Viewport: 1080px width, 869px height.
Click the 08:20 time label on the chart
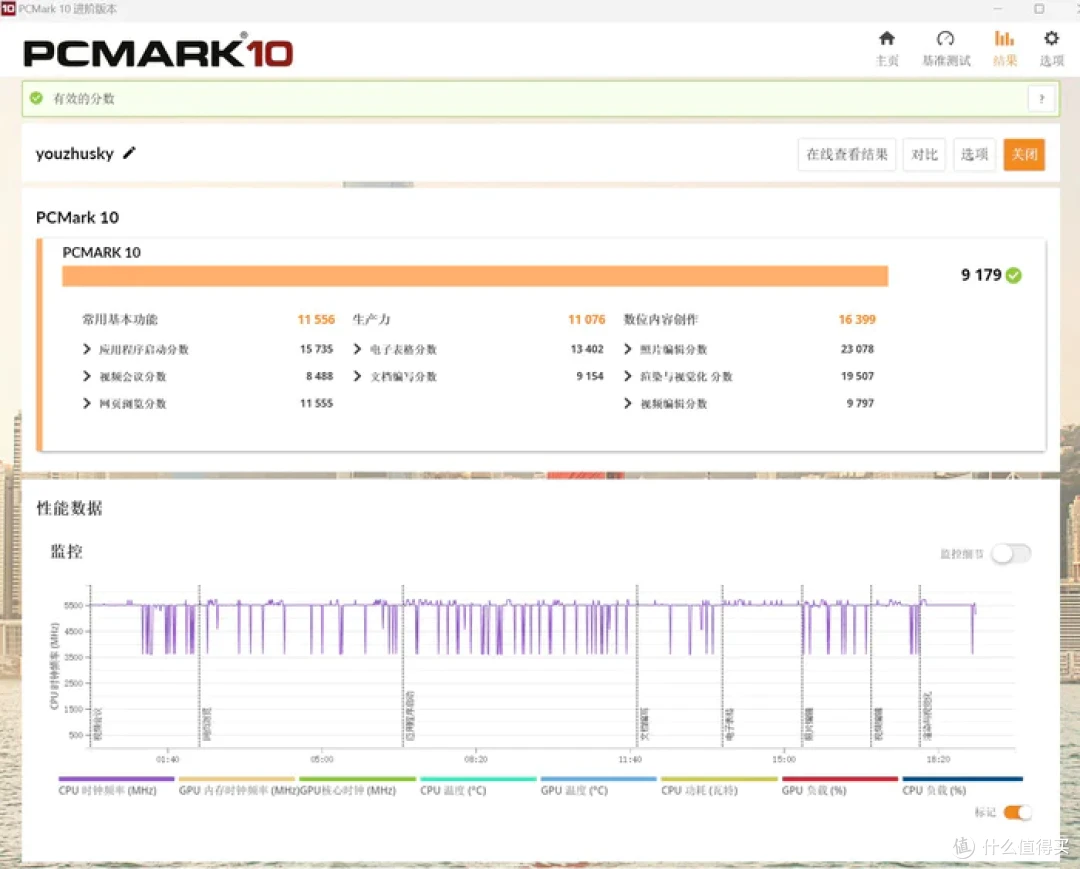[x=476, y=760]
